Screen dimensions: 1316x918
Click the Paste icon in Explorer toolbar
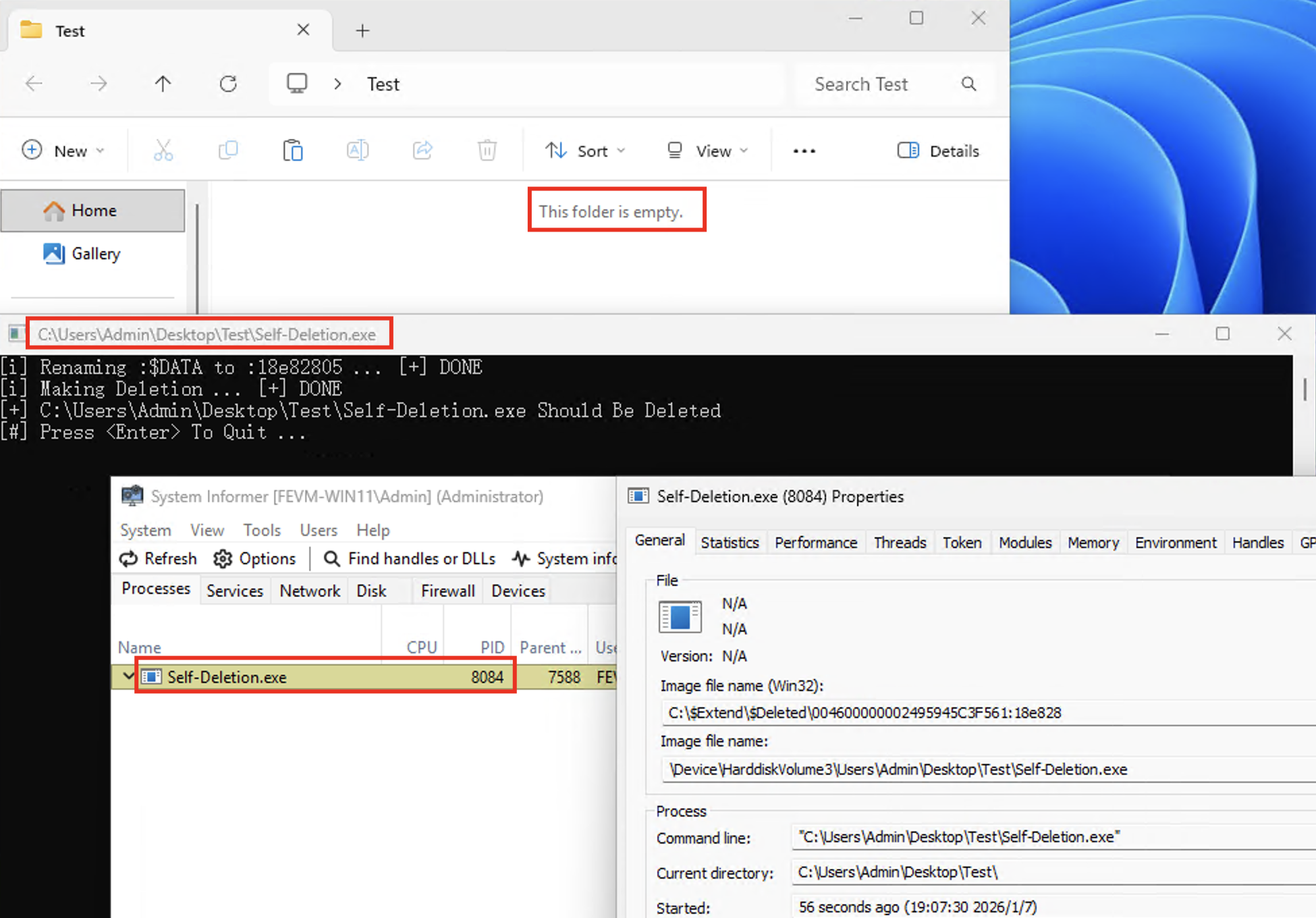click(x=293, y=150)
